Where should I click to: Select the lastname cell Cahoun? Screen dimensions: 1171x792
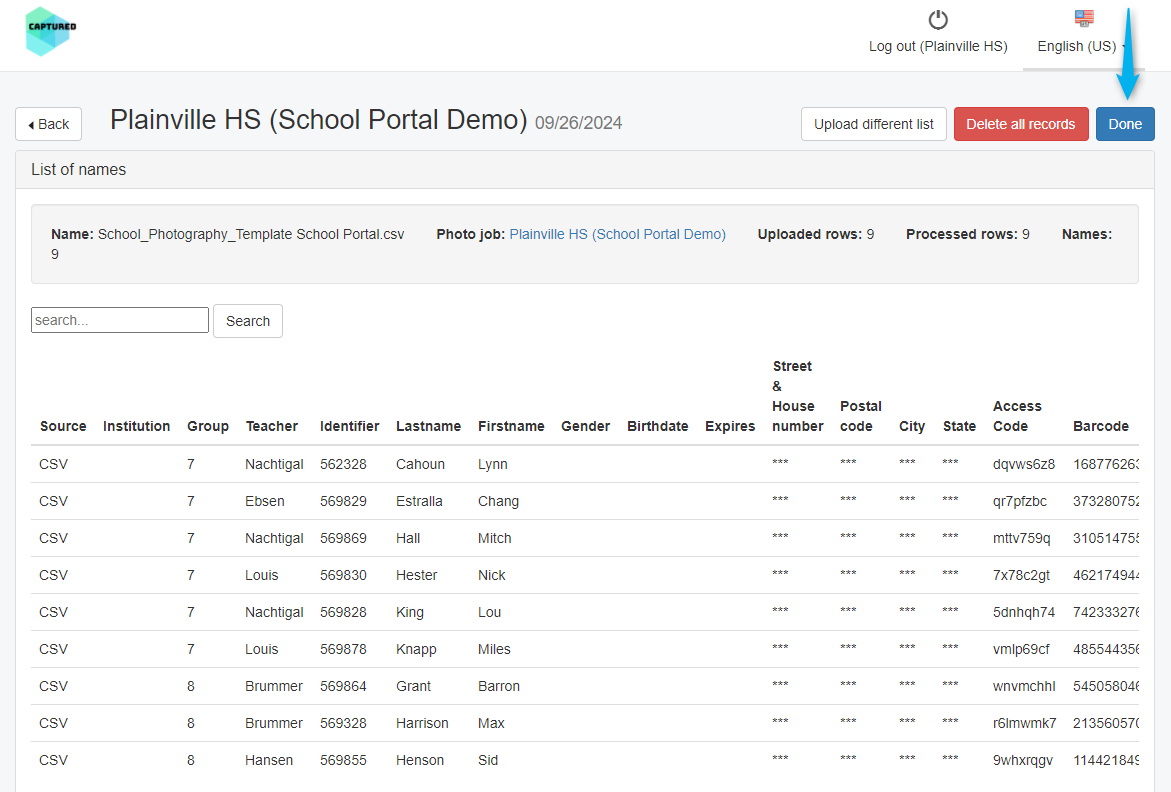coord(420,464)
